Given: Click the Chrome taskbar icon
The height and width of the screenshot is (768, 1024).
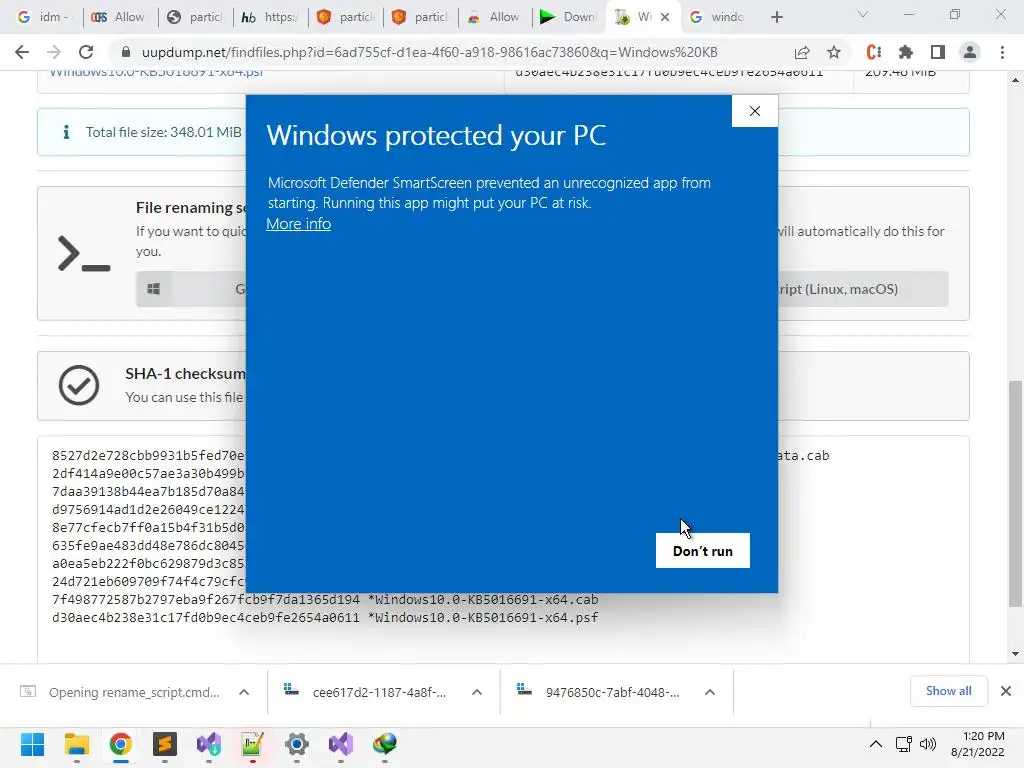Looking at the screenshot, I should [x=120, y=744].
